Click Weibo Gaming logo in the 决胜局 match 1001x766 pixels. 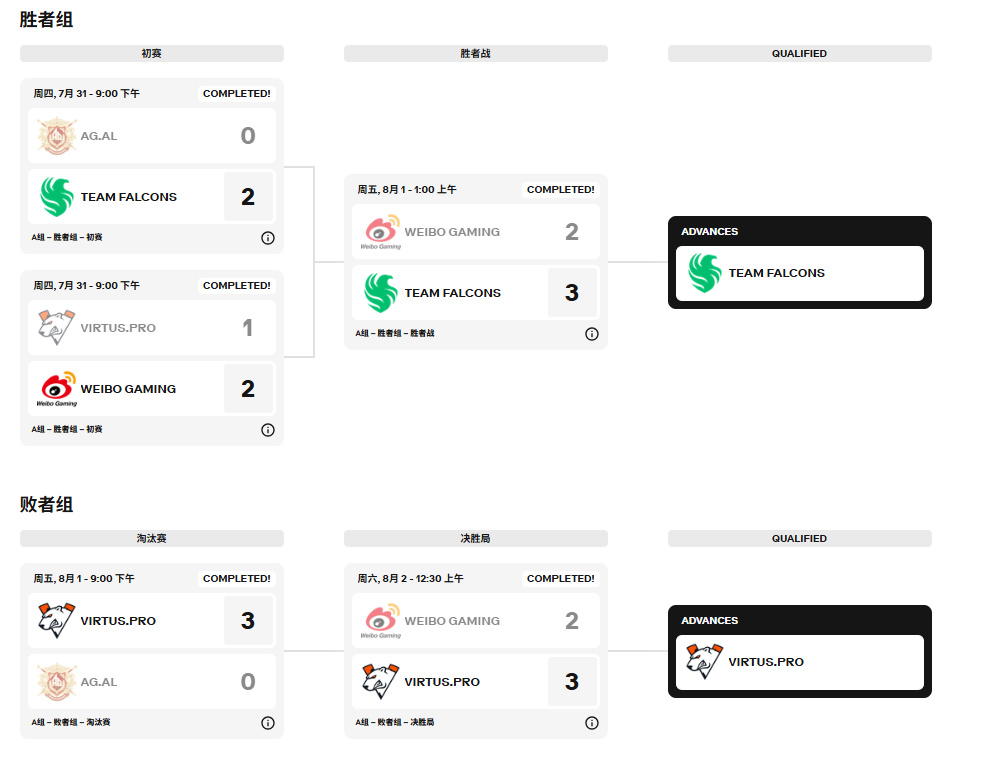pyautogui.click(x=380, y=621)
